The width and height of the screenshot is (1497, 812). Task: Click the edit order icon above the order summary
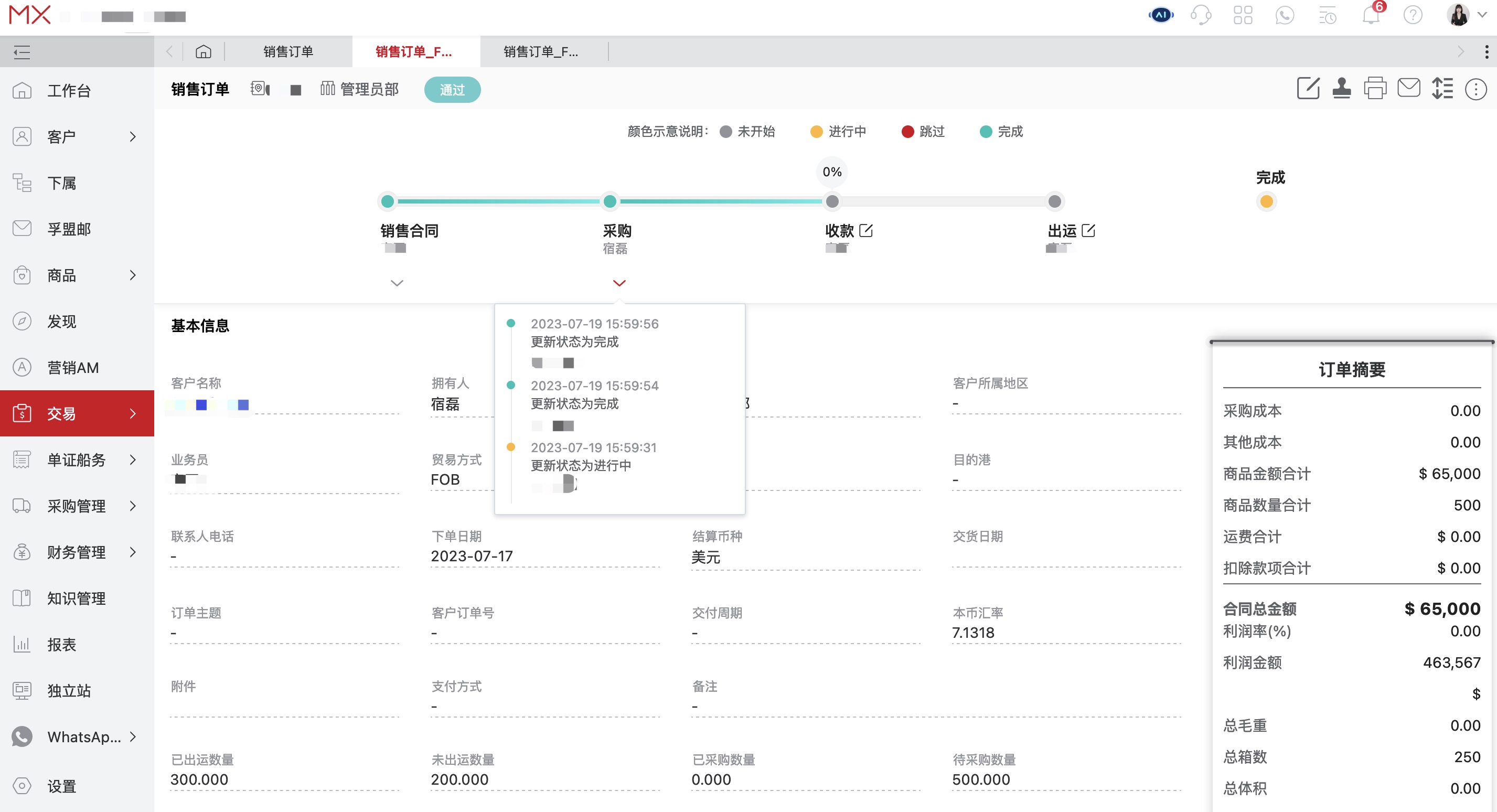pyautogui.click(x=1309, y=88)
